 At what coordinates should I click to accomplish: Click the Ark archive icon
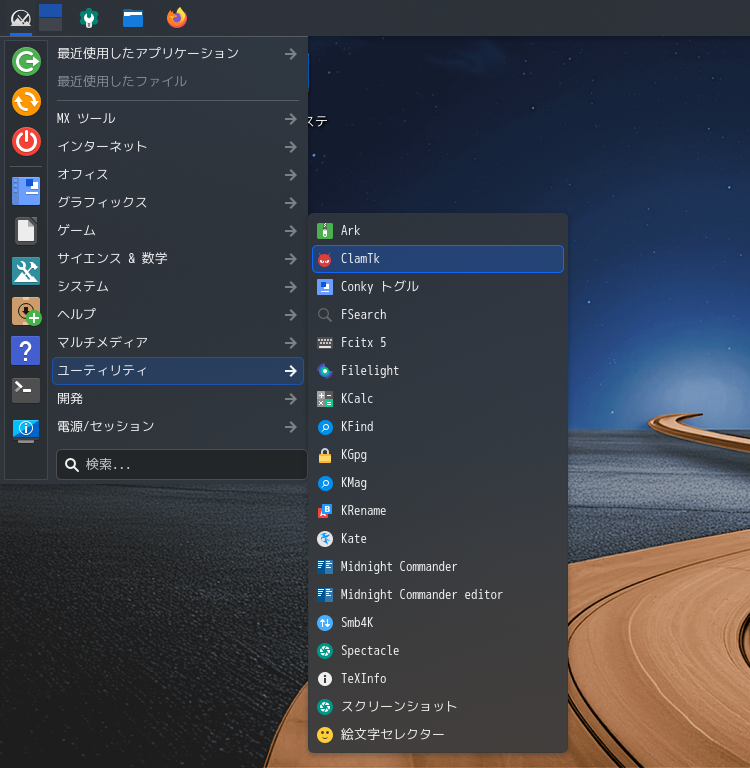point(325,230)
